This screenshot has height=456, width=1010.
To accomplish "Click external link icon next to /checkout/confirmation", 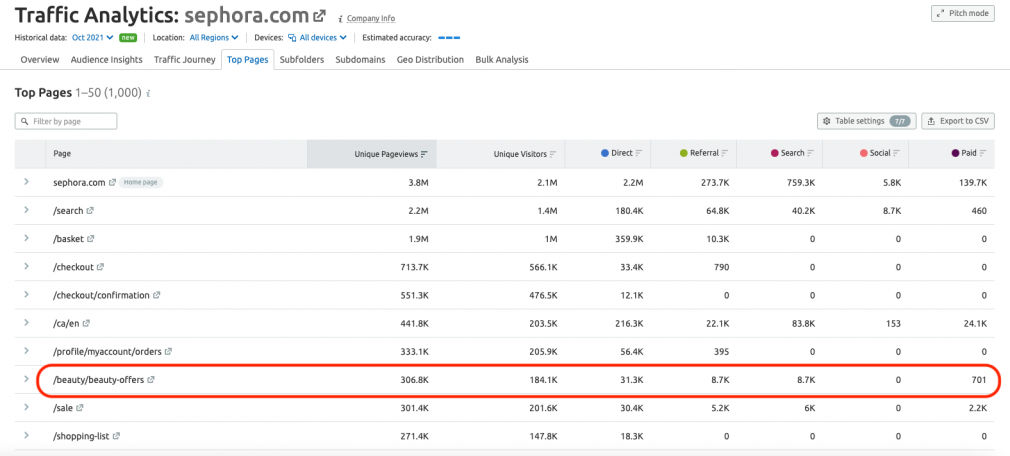I will tap(157, 295).
